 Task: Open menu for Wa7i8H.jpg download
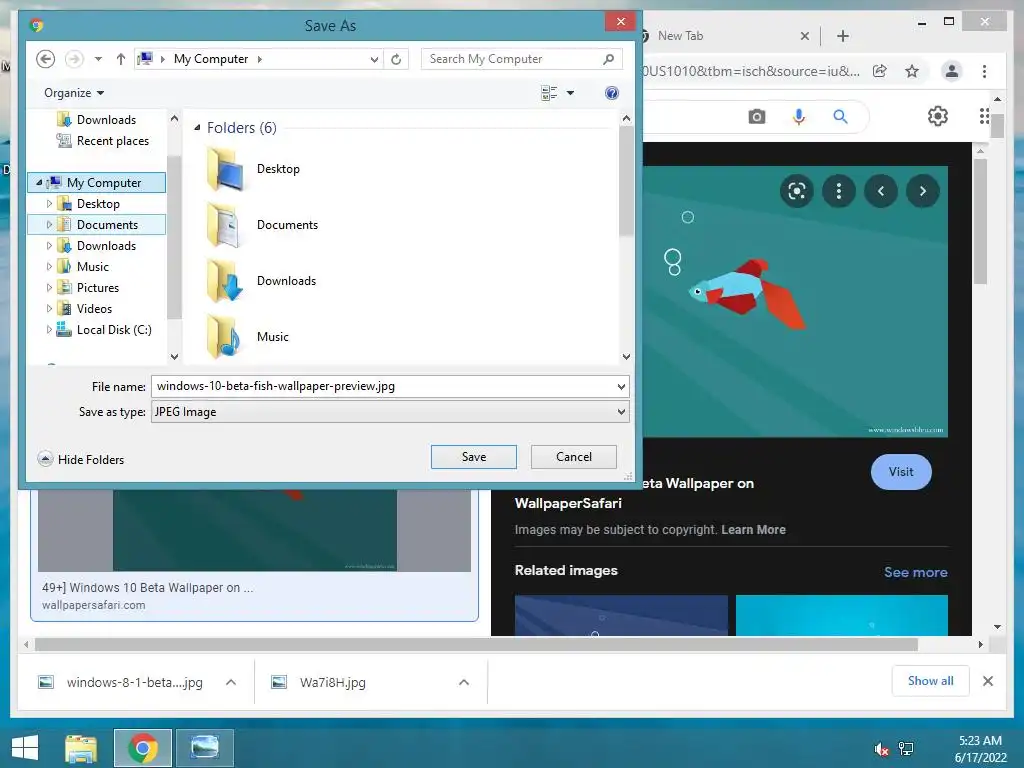[x=464, y=682]
